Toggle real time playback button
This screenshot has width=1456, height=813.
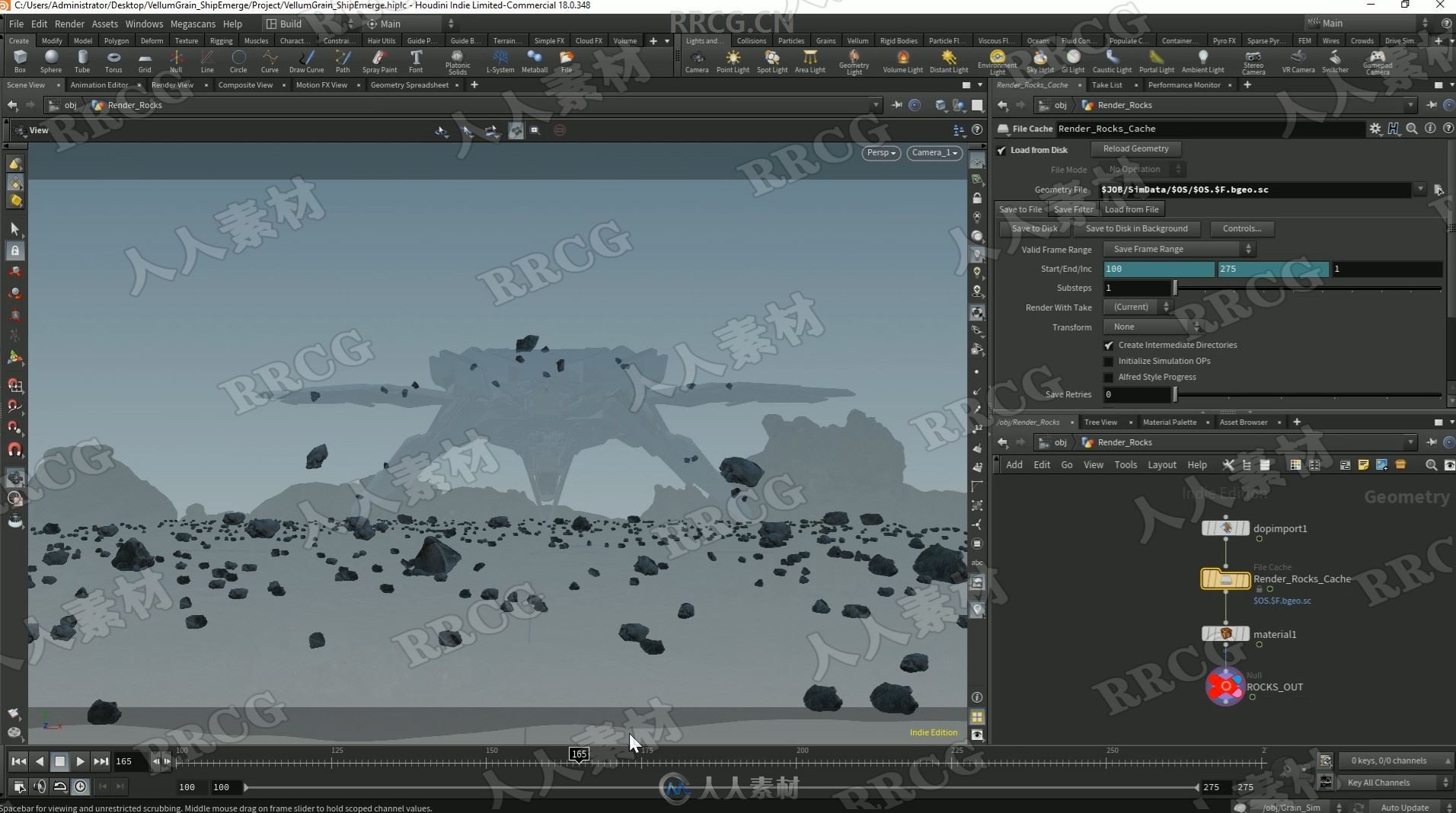(x=81, y=786)
